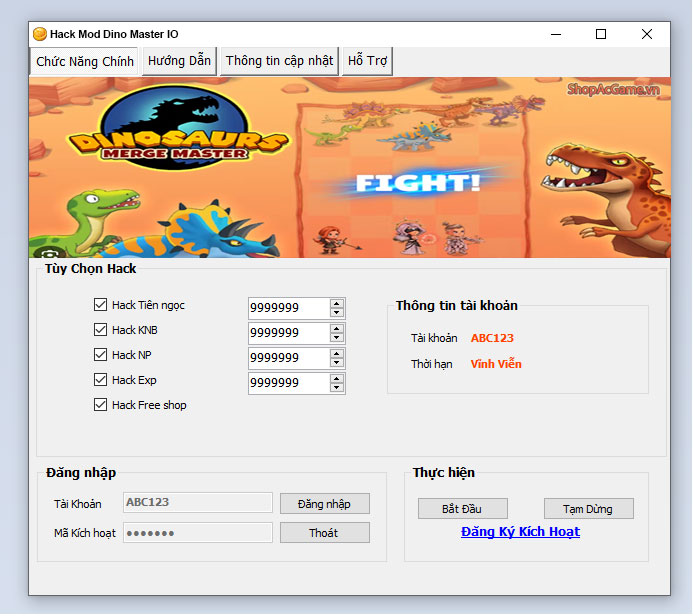Open the Thông tin cập nhật tab
693x616 pixels.
(x=279, y=61)
